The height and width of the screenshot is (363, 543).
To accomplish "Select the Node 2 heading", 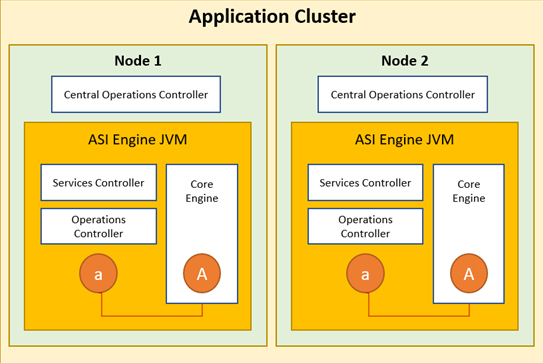I will pos(405,61).
